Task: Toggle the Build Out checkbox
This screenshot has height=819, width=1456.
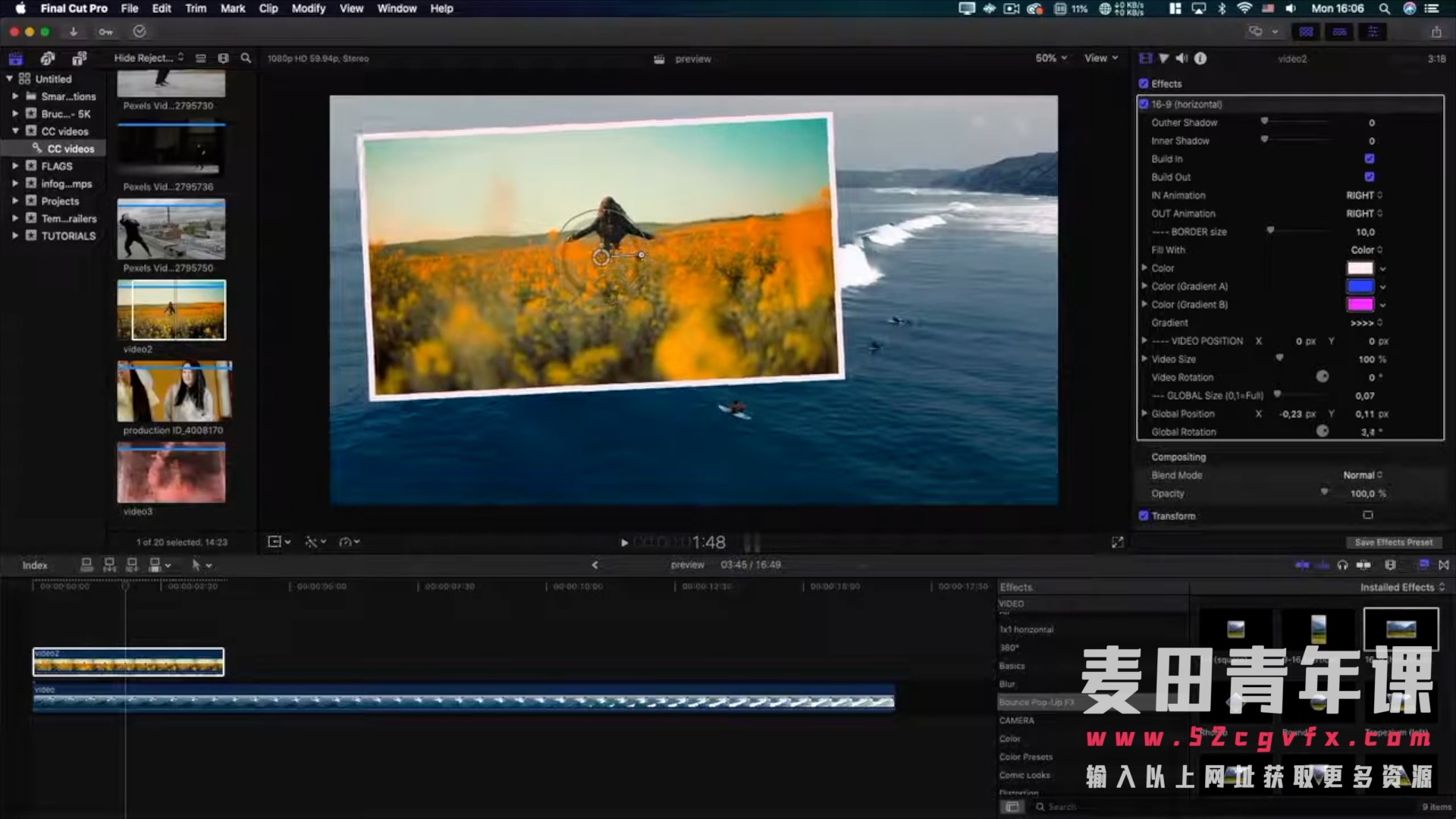Action: (1370, 177)
